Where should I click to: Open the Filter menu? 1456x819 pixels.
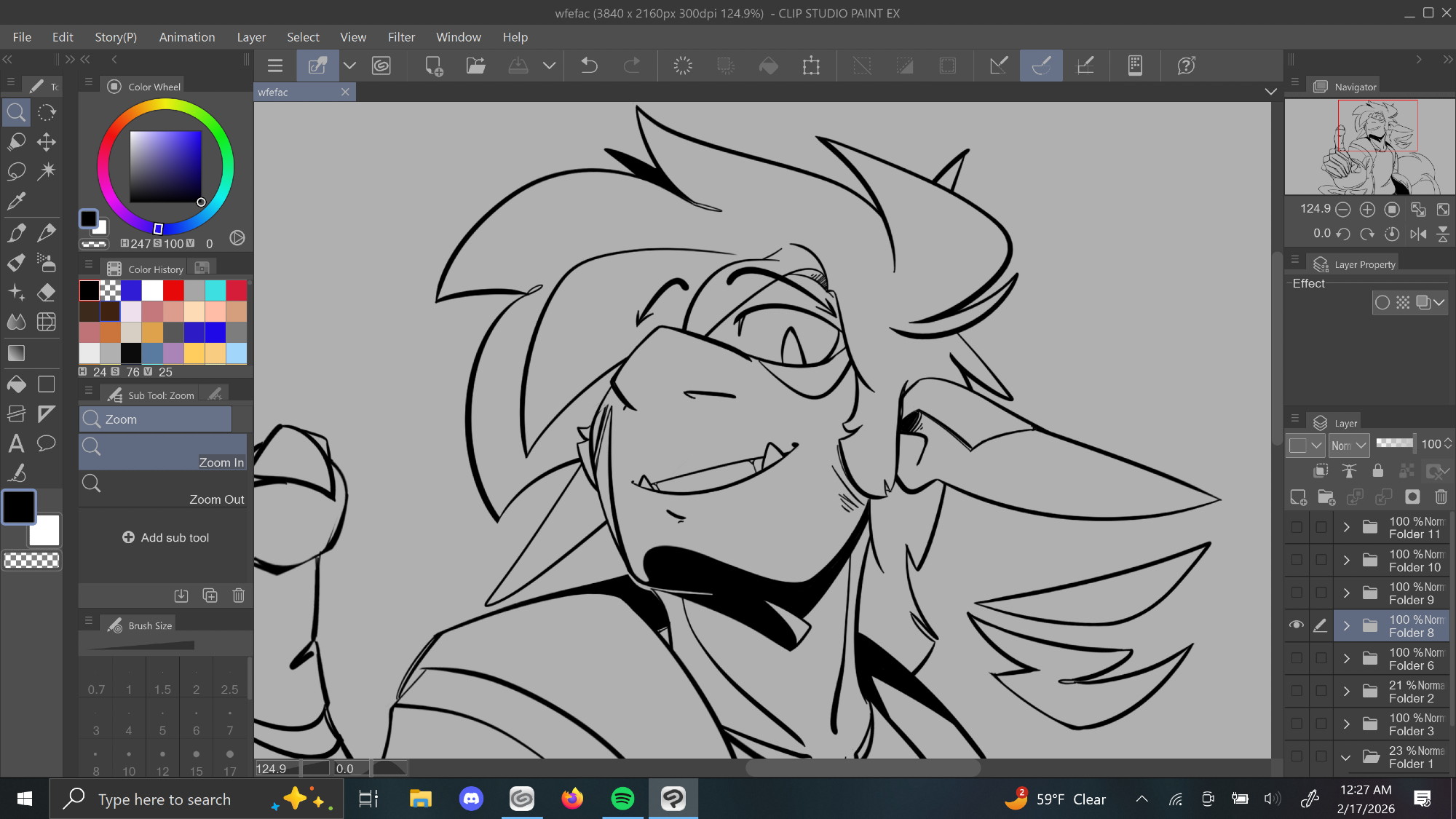coord(401,37)
